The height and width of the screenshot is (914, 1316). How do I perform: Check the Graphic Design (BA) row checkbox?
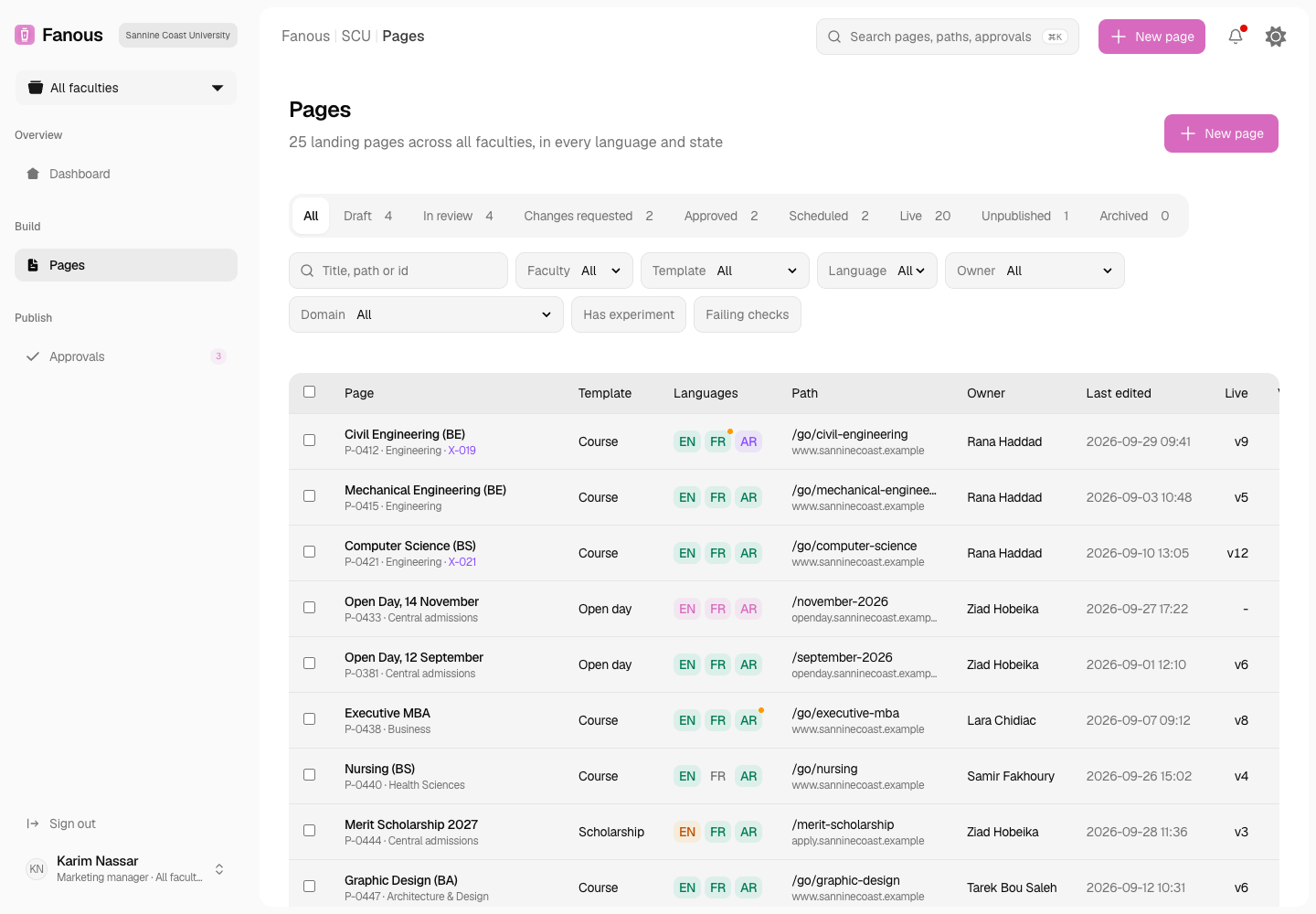tap(310, 887)
